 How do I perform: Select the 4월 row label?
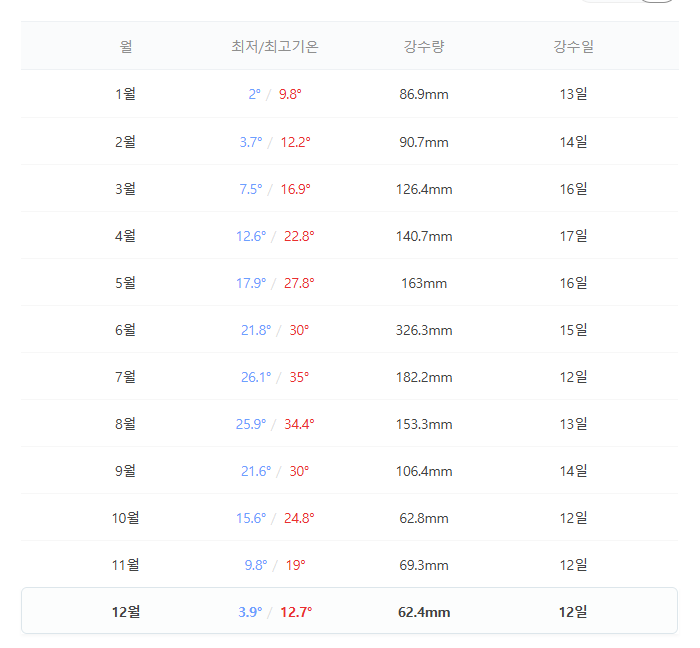pyautogui.click(x=125, y=236)
